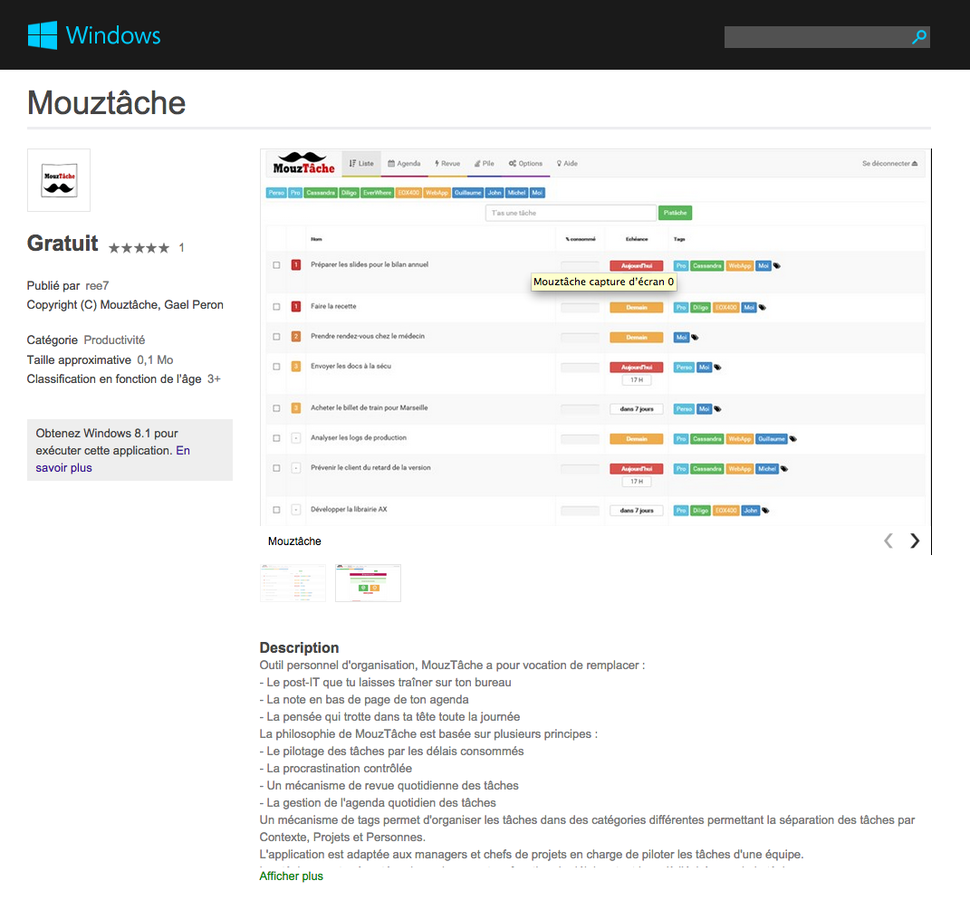
Task: Check the 'Acheter le billet de train' checkbox
Action: point(277,408)
